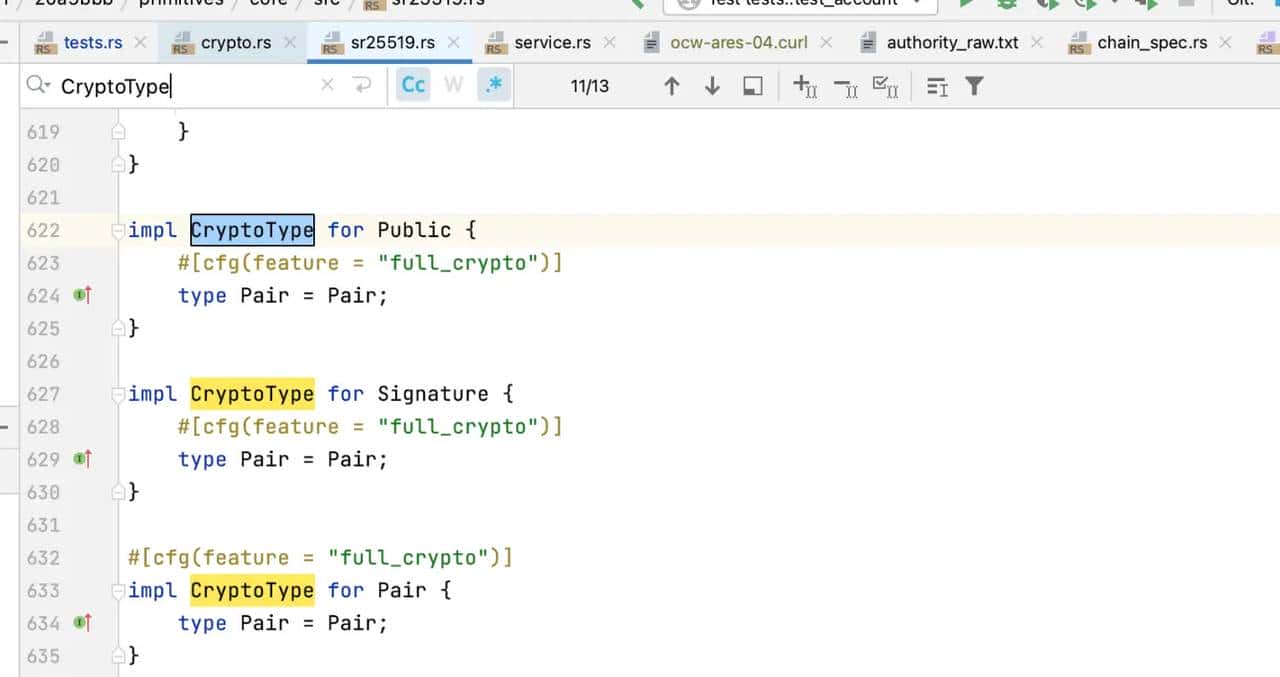Open multiline search options icon
Image resolution: width=1280 pixels, height=677 pixels.
point(937,86)
